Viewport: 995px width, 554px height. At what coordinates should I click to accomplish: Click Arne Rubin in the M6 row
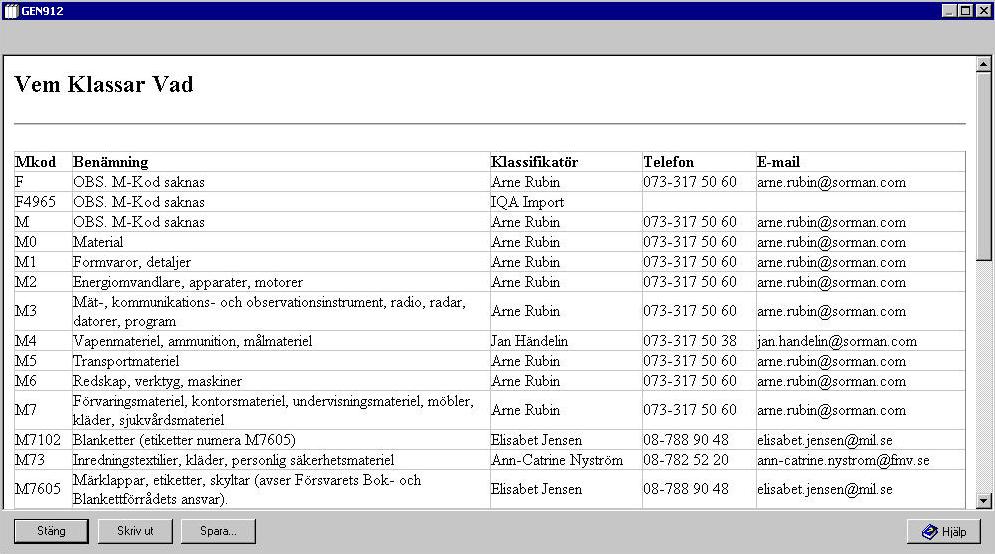click(525, 381)
